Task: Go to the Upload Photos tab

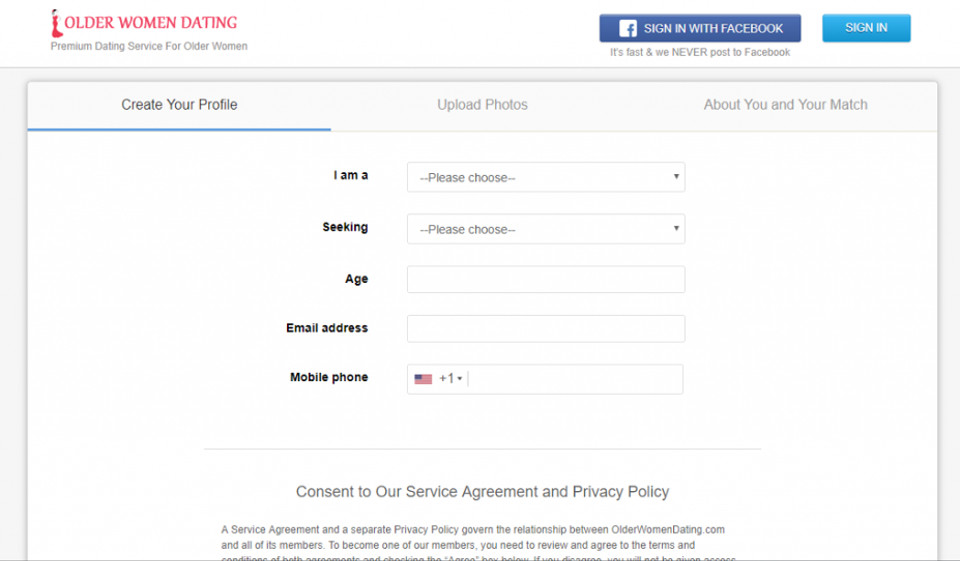Action: (482, 105)
